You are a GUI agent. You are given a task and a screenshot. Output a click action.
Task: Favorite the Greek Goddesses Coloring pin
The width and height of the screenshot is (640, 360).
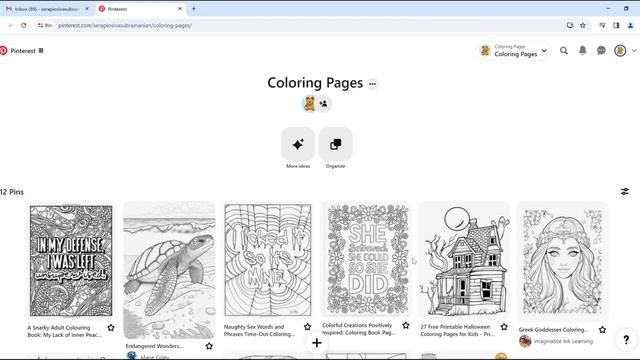(x=602, y=329)
